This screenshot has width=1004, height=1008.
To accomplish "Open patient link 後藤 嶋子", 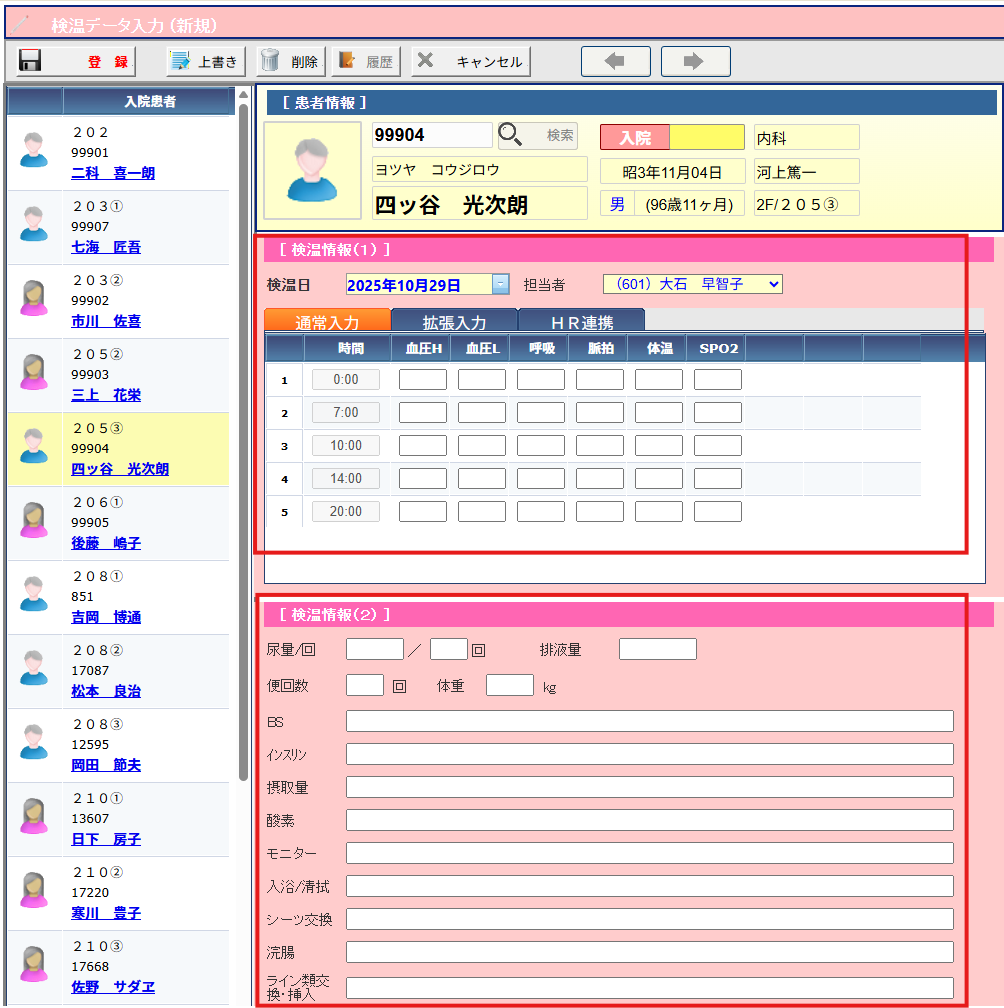I will click(106, 543).
